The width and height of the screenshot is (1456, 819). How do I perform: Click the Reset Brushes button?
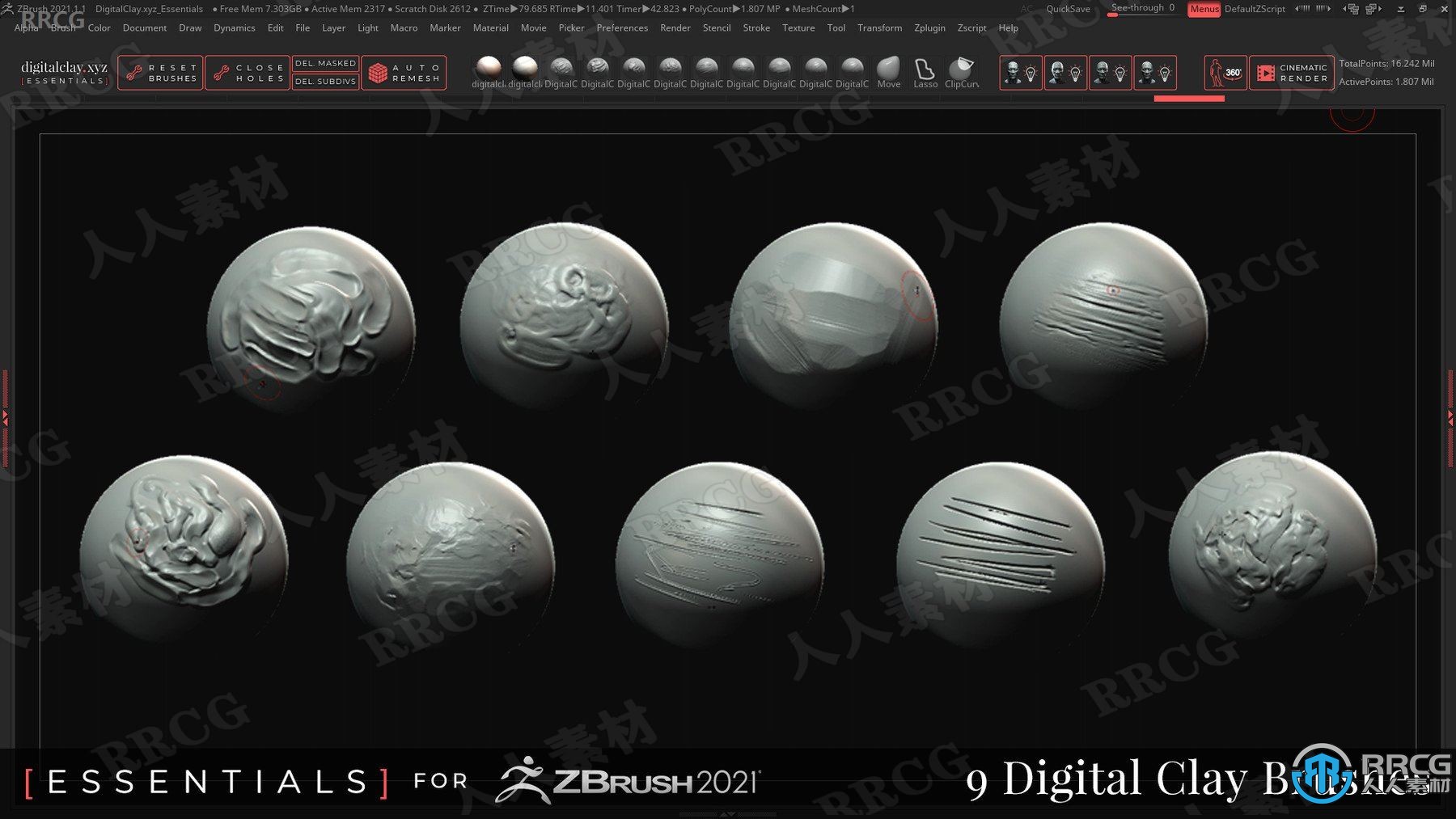pos(160,73)
